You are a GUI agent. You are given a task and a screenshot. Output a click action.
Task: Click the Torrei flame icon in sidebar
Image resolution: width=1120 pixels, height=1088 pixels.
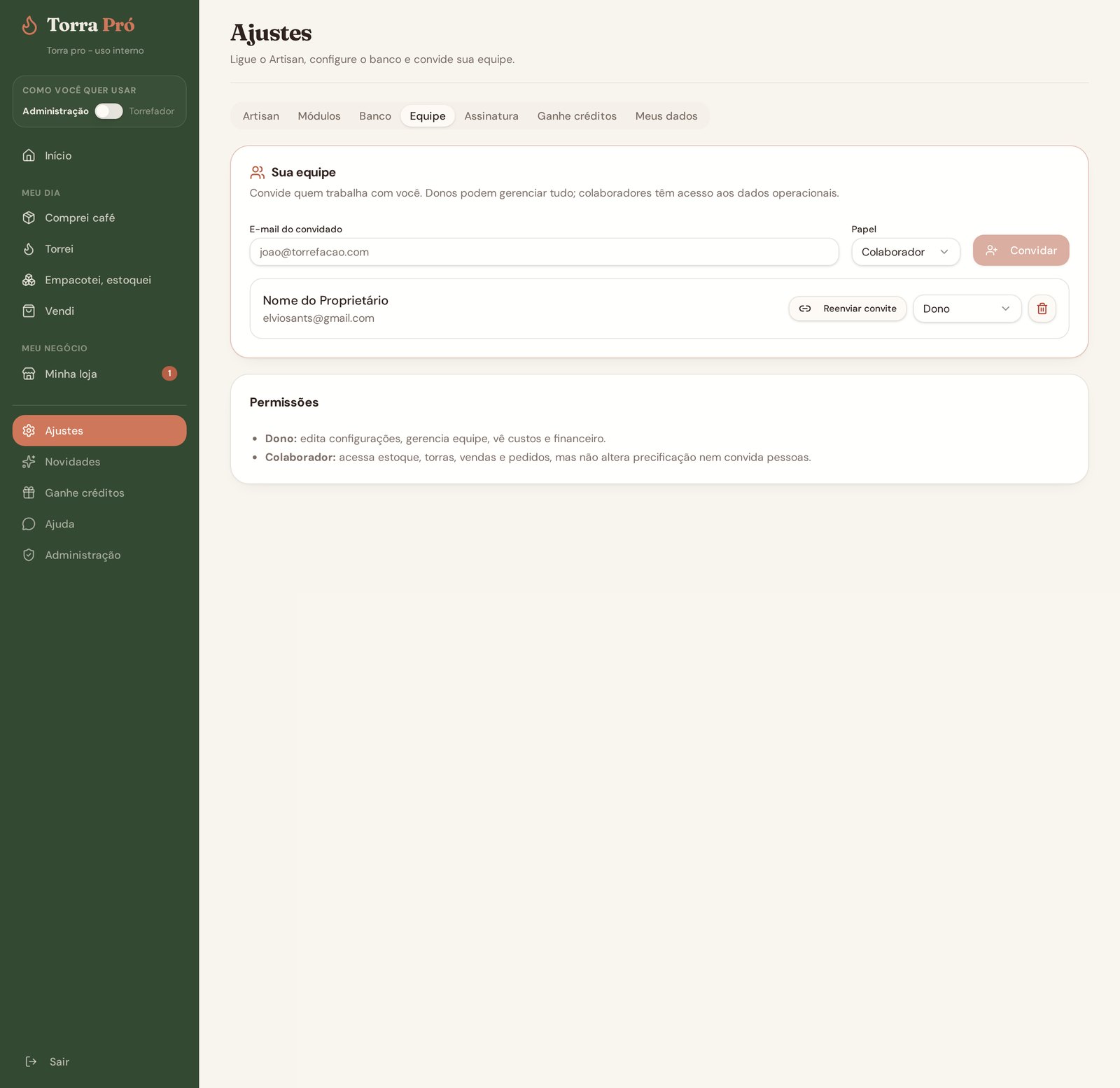pos(29,249)
